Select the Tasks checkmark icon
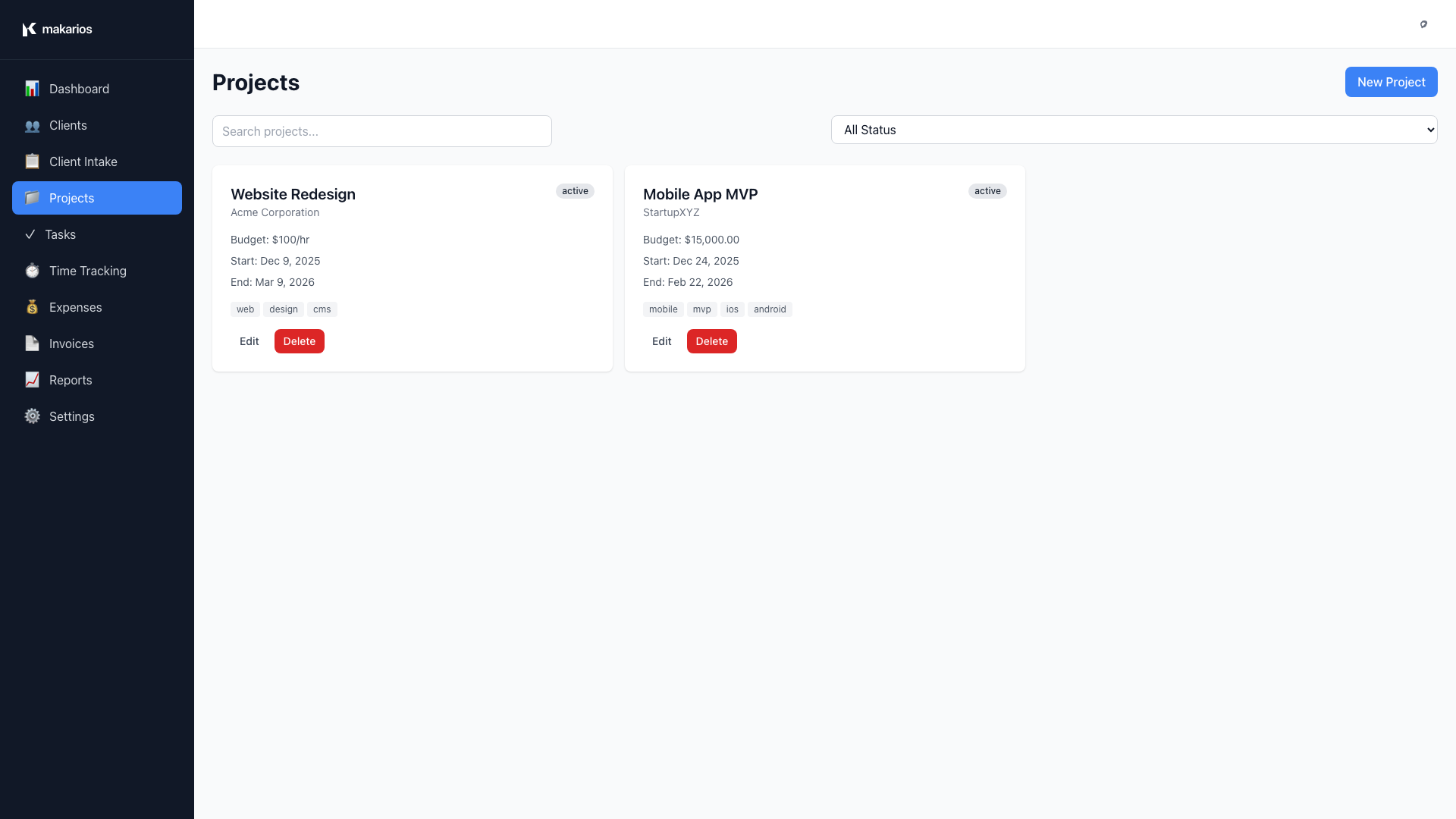This screenshot has height=819, width=1456. pyautogui.click(x=32, y=234)
